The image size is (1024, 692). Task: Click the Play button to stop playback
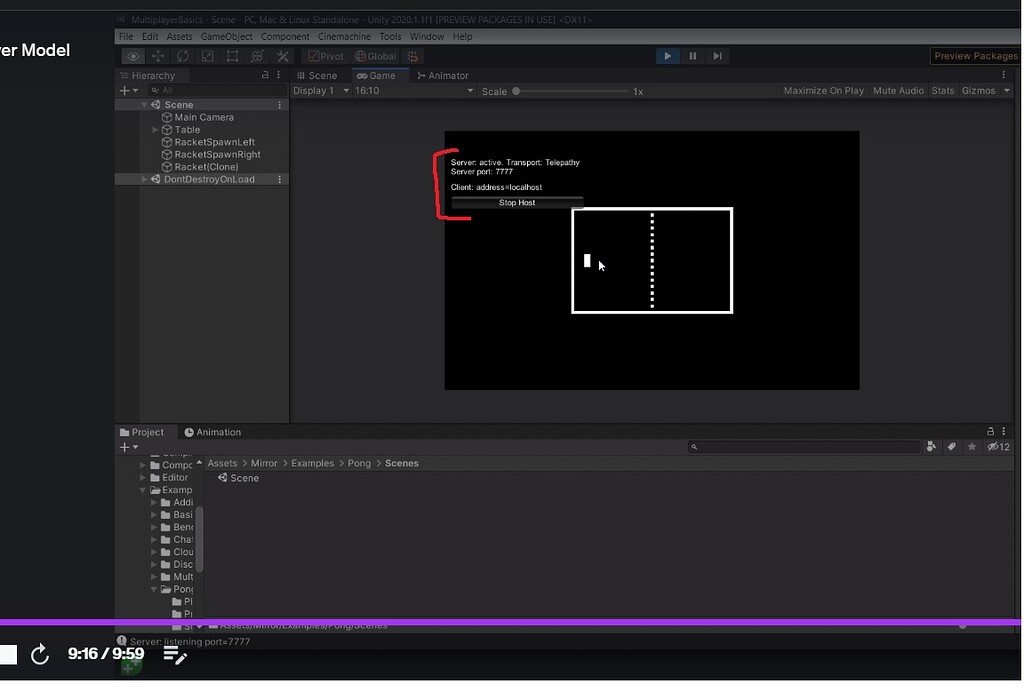667,55
